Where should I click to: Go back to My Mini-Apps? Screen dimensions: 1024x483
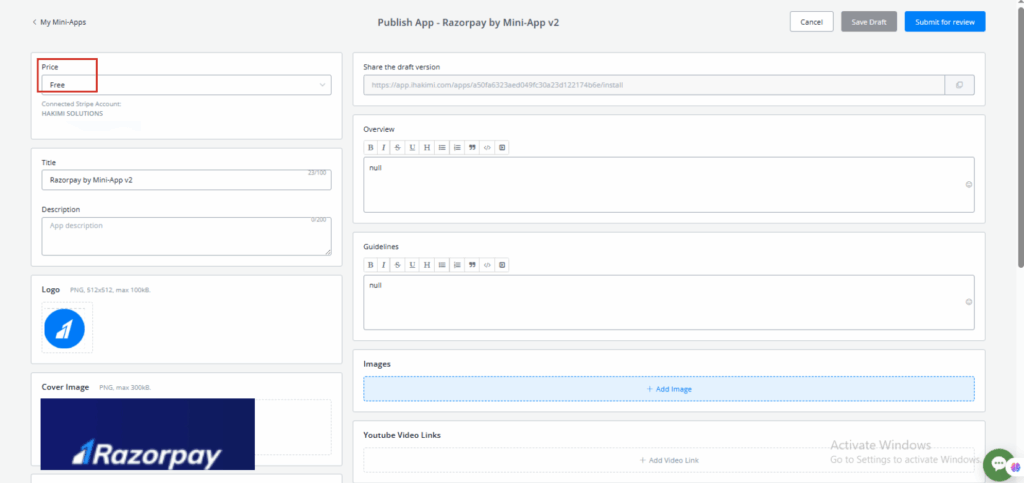tap(59, 22)
